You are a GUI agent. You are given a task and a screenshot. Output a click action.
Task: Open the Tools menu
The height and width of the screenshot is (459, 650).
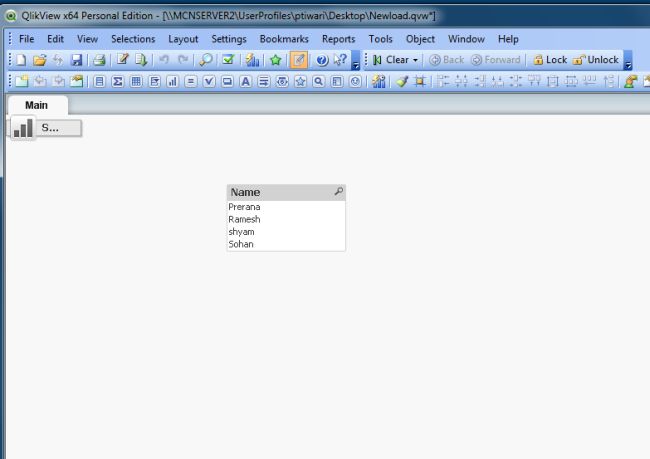coord(381,39)
